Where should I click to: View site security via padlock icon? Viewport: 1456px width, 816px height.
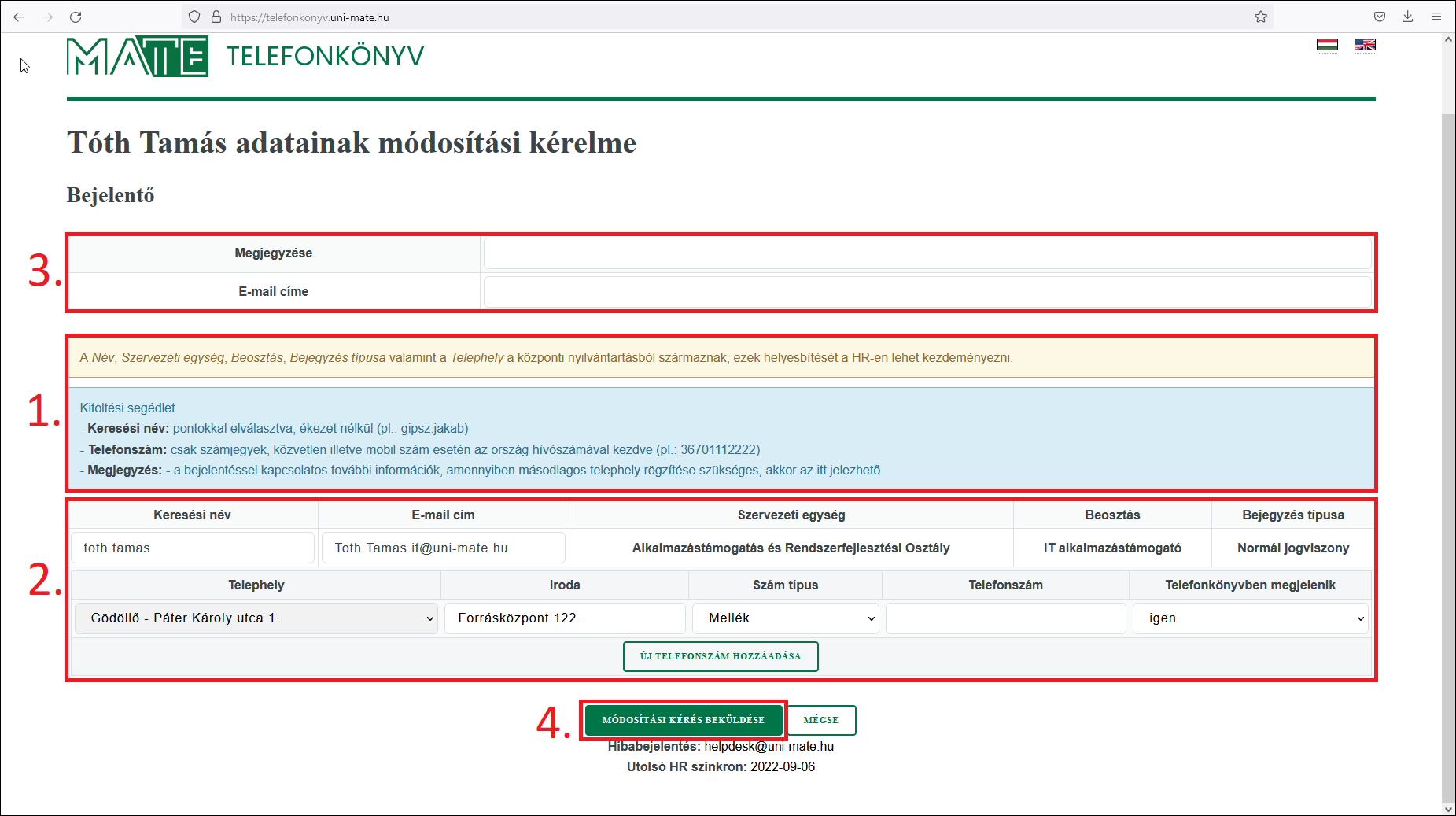[x=216, y=17]
